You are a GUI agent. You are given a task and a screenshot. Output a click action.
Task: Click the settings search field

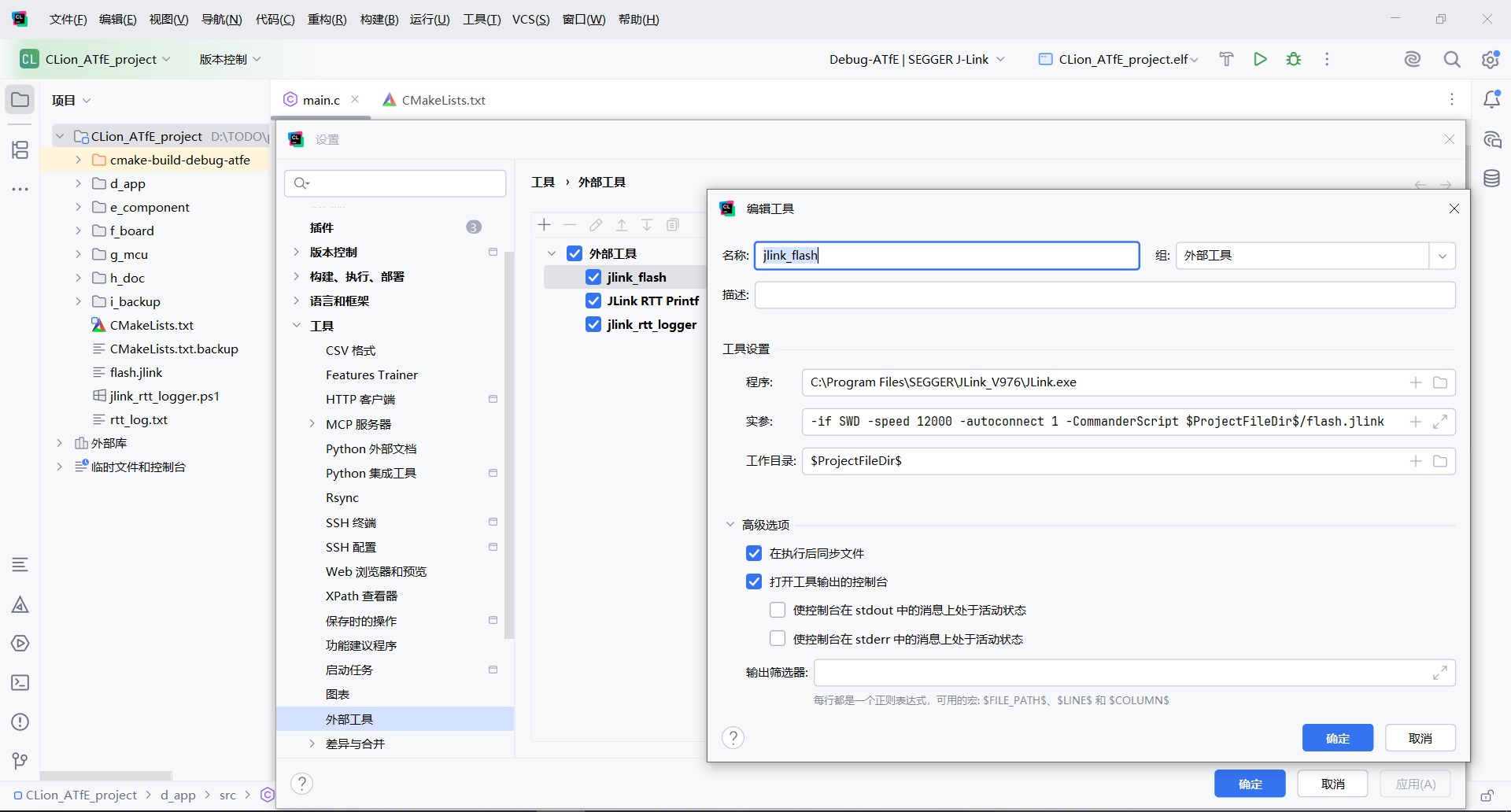tap(395, 183)
